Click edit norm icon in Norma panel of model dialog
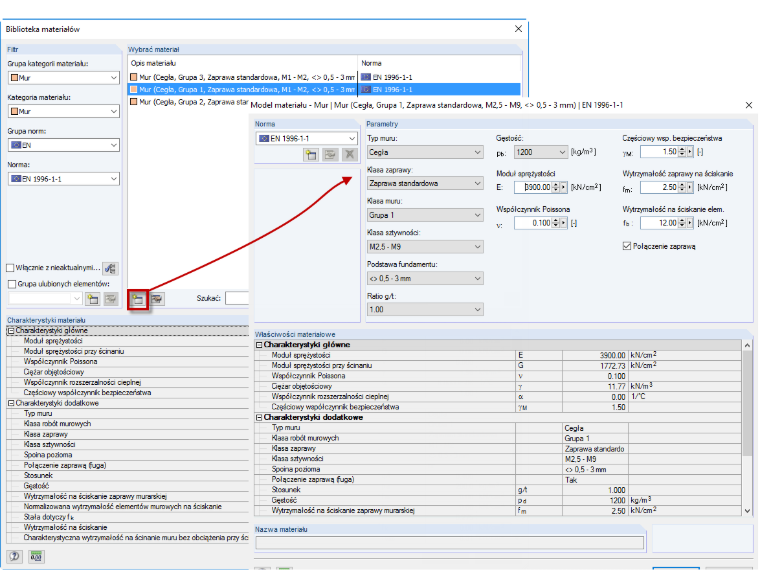The height and width of the screenshot is (588, 760). 330,155
